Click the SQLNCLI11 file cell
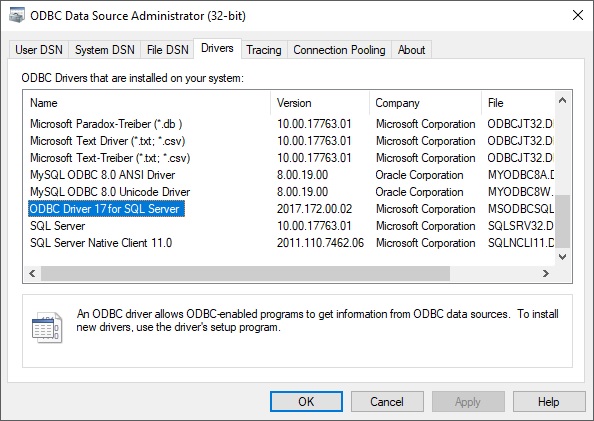The image size is (594, 421). pos(521,243)
